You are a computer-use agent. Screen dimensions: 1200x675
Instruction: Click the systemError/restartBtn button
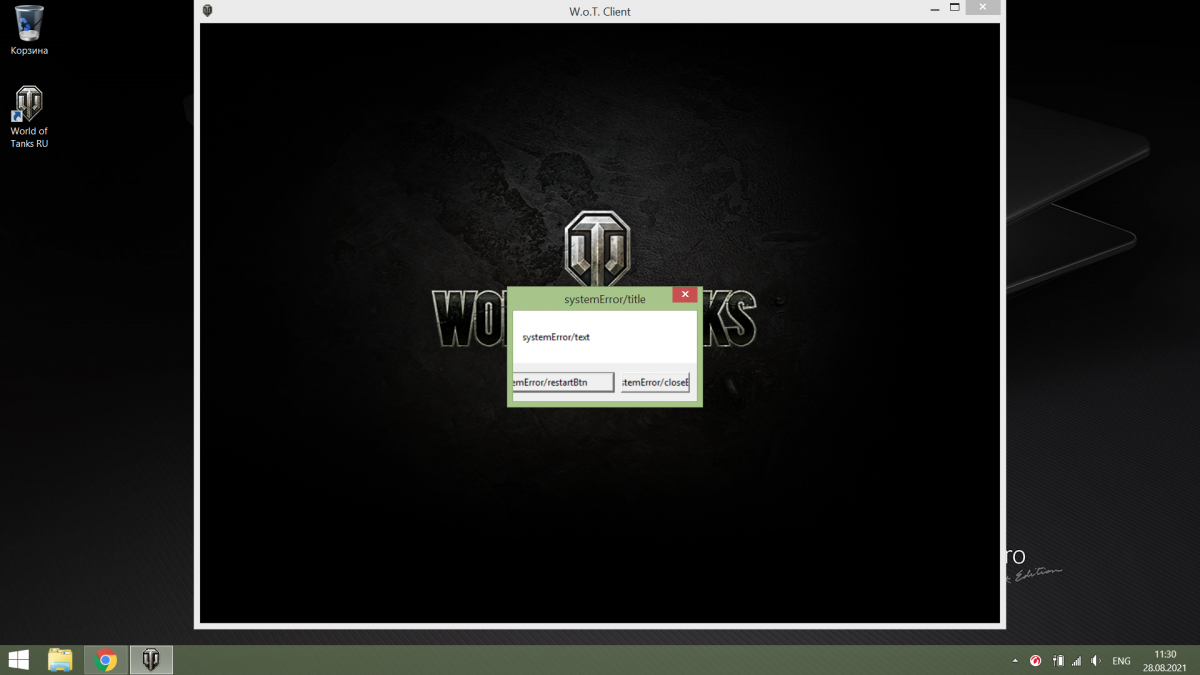coord(563,383)
